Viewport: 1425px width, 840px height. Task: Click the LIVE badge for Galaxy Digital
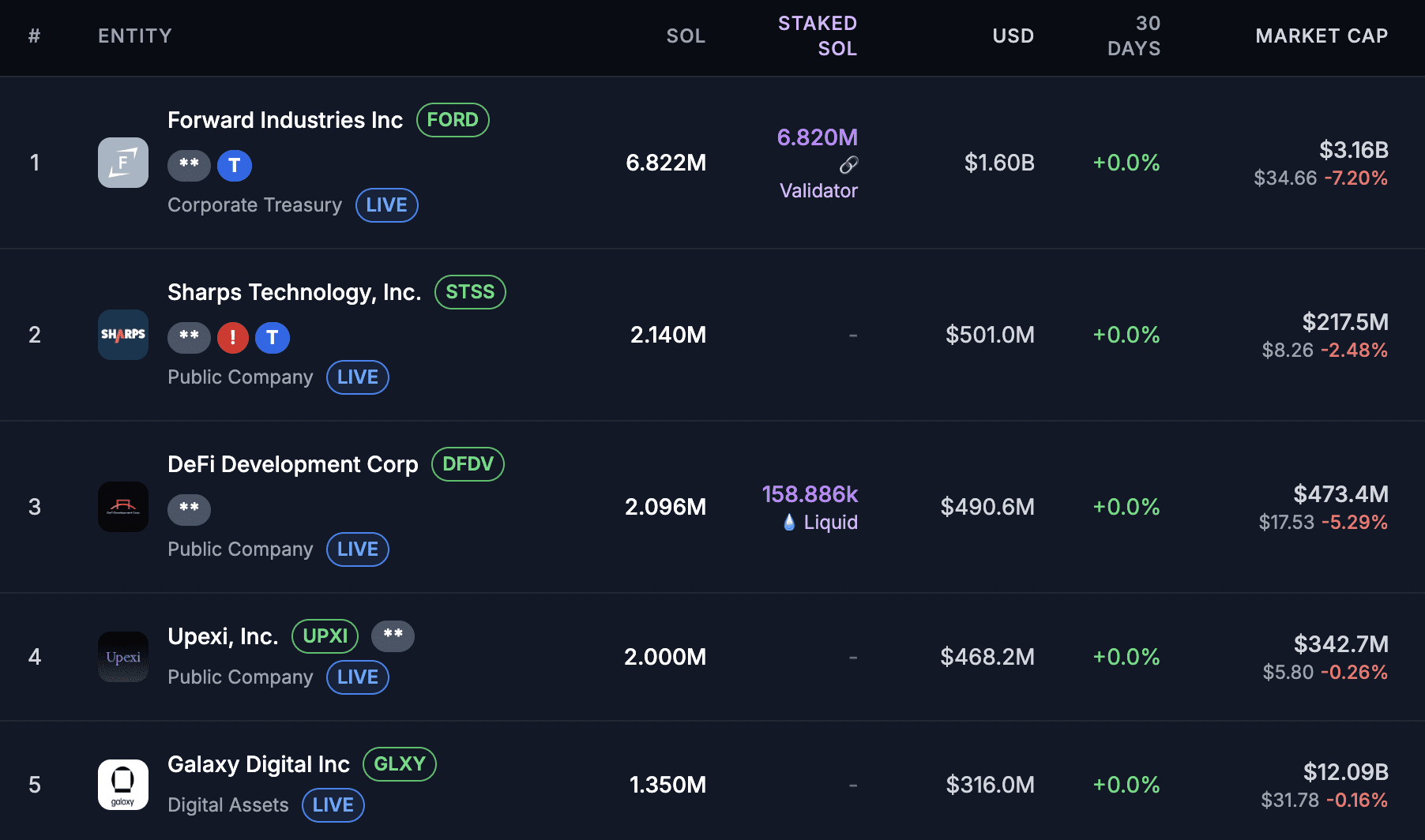tap(333, 805)
